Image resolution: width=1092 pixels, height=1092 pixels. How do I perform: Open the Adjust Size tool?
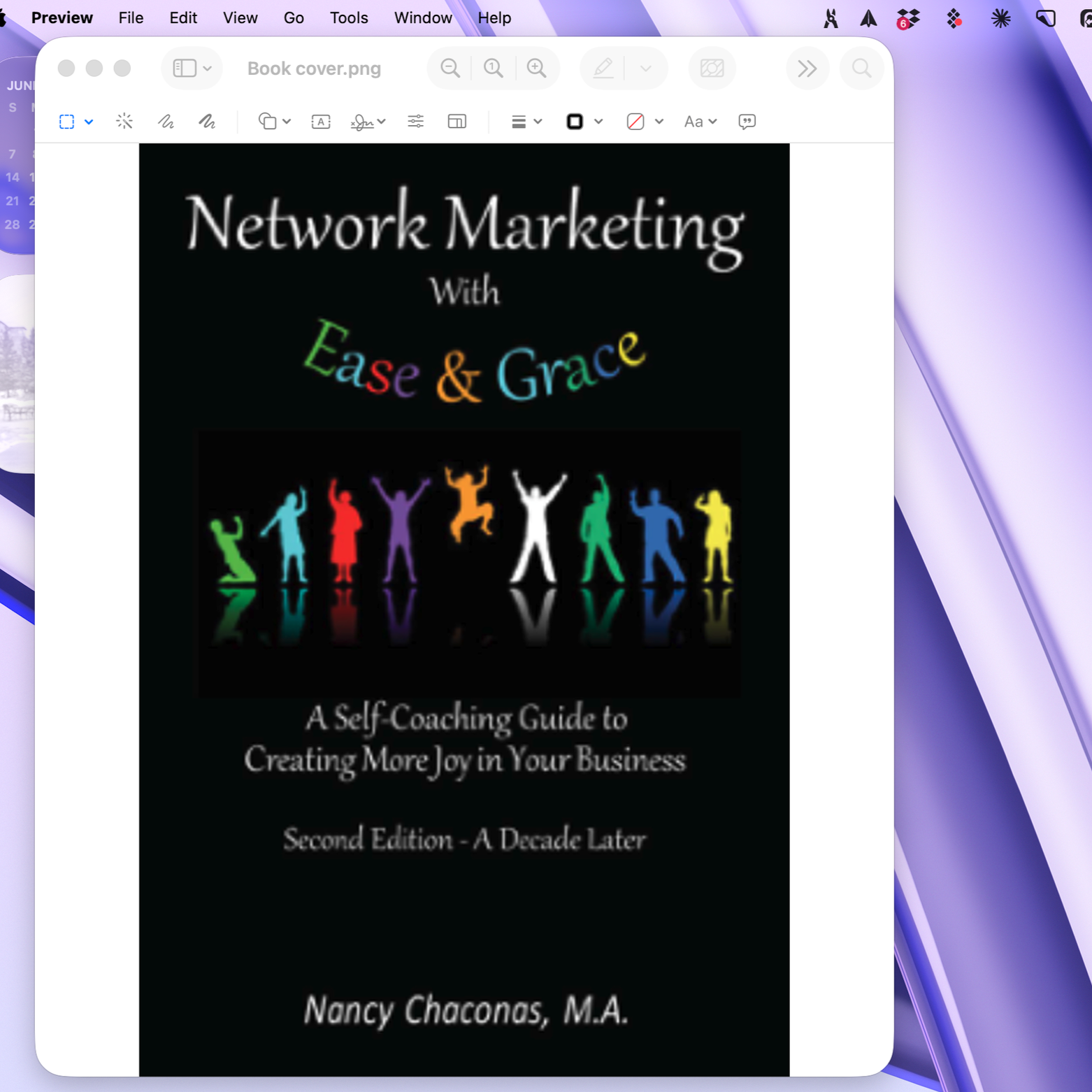click(x=457, y=122)
